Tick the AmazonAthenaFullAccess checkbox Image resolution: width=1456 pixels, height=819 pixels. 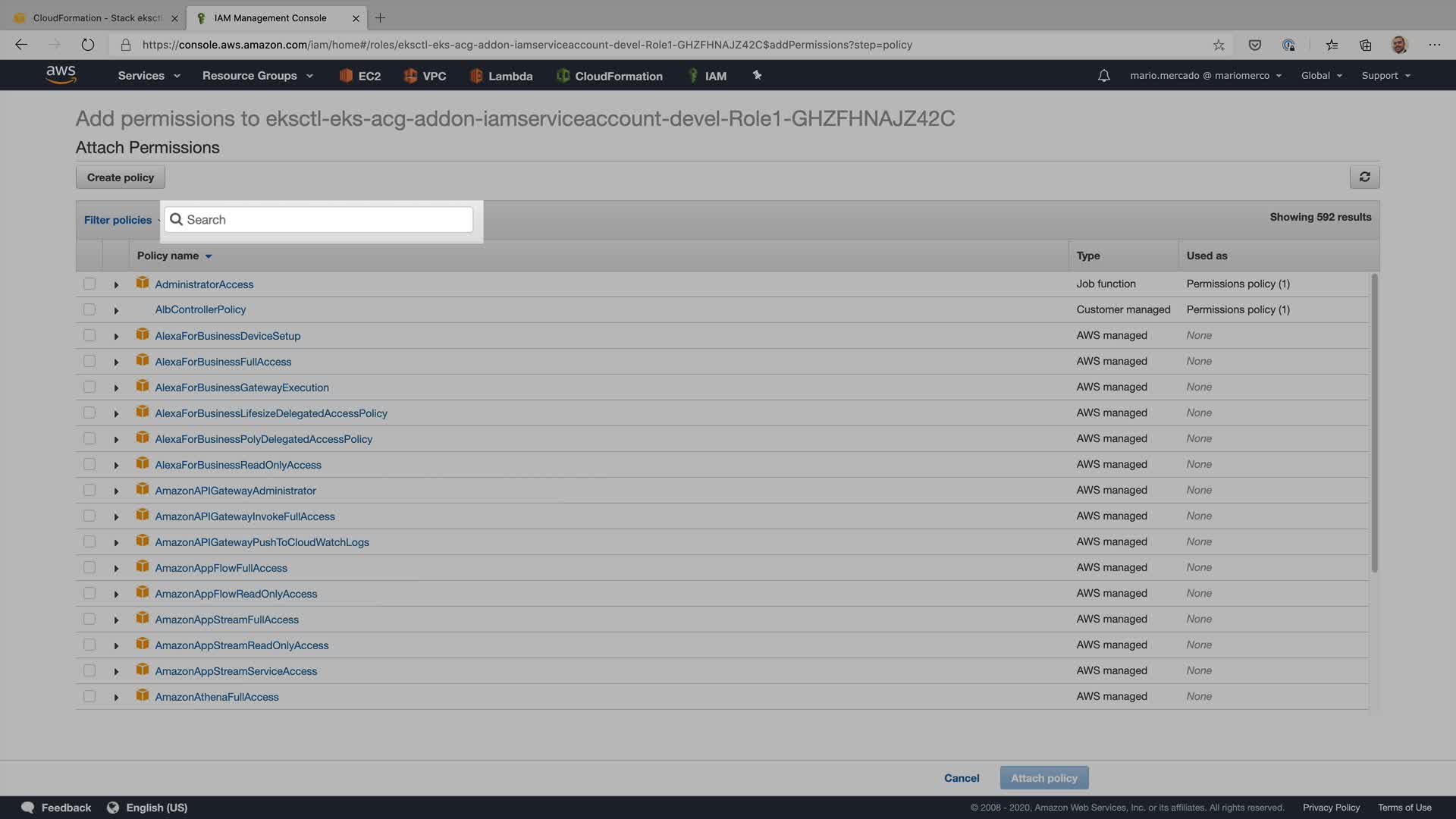89,696
